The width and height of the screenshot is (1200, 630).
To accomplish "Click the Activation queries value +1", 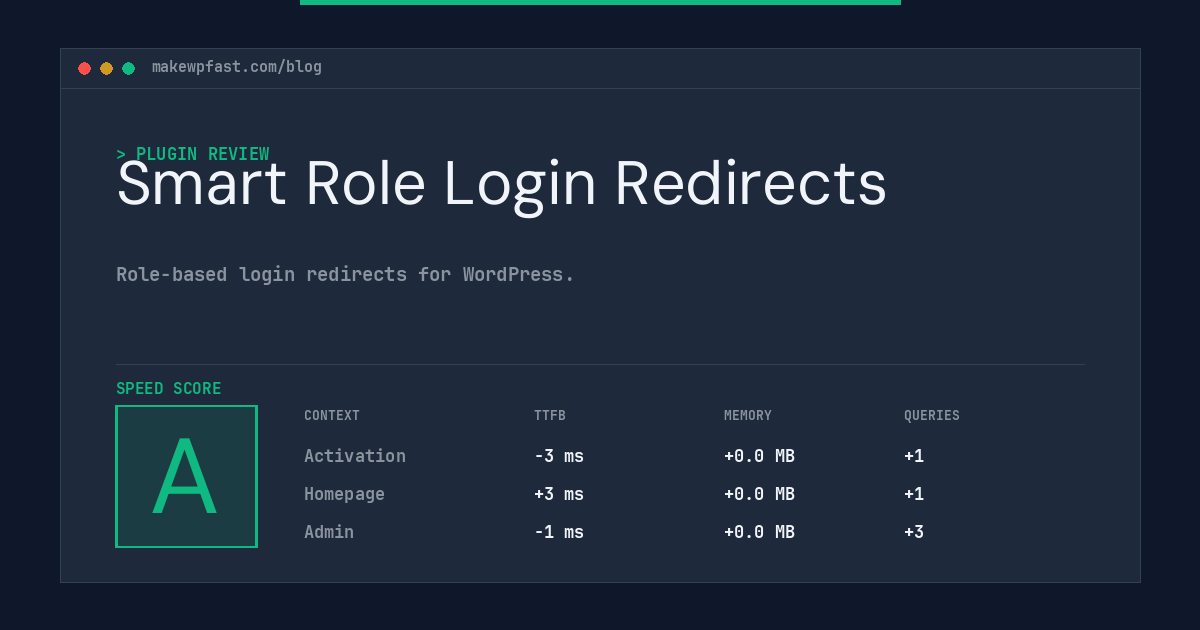I will point(914,456).
